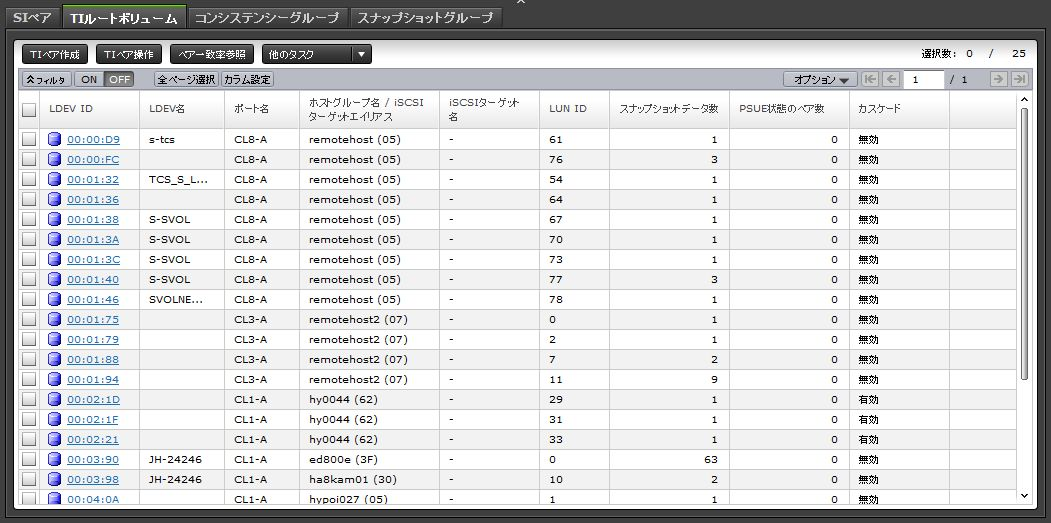Click the volume icon beside 00:01:38
Screen dimensions: 1051x523
pyautogui.click(x=54, y=219)
